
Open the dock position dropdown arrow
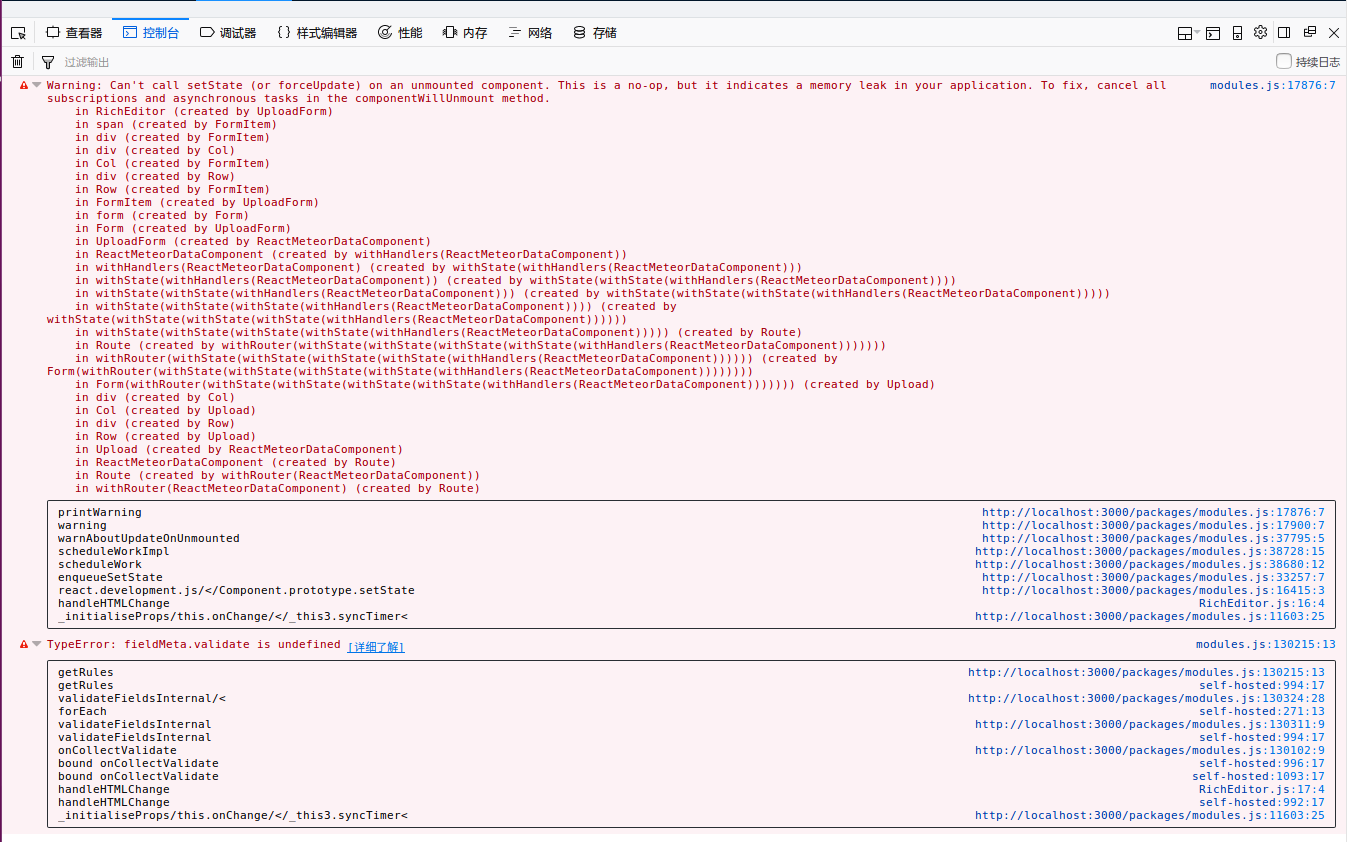click(1197, 31)
